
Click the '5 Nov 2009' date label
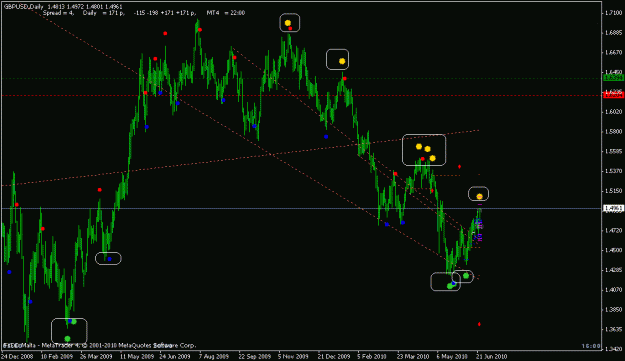point(293,356)
